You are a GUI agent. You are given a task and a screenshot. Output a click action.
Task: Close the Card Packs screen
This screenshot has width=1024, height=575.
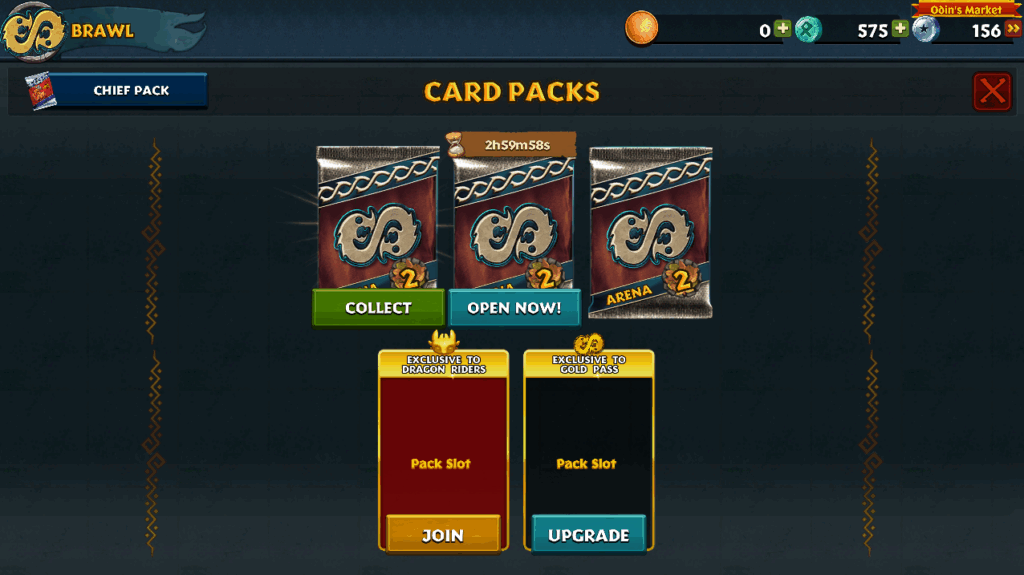tap(992, 91)
